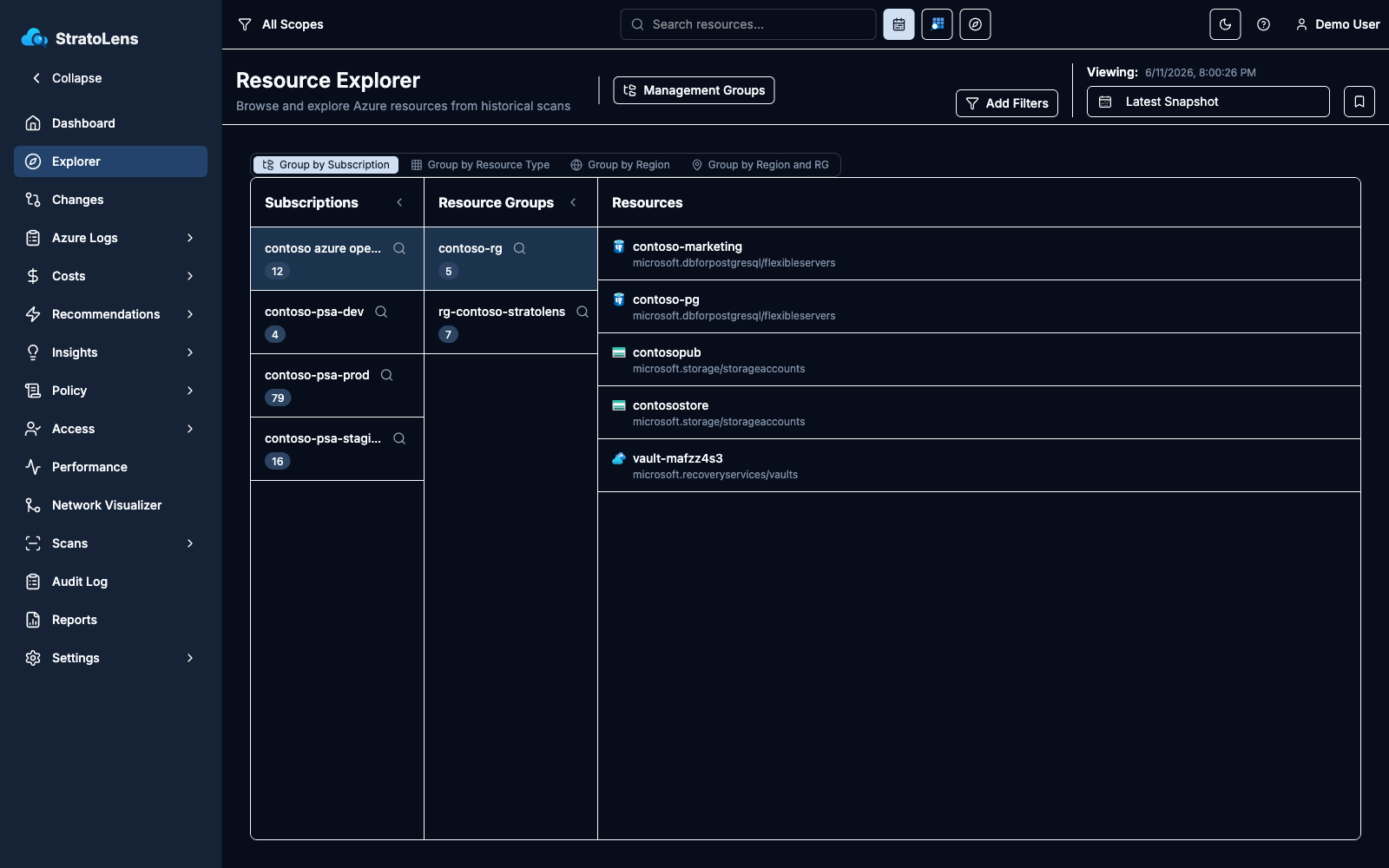Open the Demo User account menu
Viewport: 1389px width, 868px height.
tap(1337, 24)
